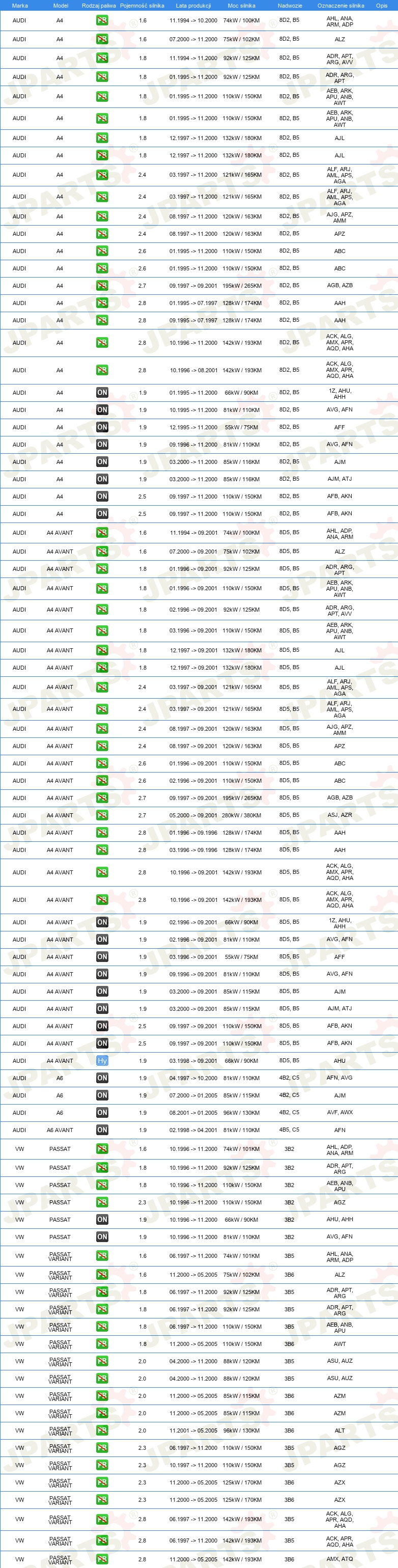
Task: Click engine code AHU, AHH in PASSAT row
Action: 339,1219
